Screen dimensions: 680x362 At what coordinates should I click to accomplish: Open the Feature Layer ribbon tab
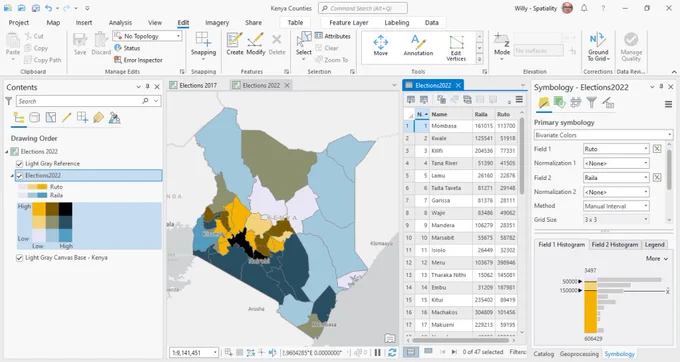349,23
